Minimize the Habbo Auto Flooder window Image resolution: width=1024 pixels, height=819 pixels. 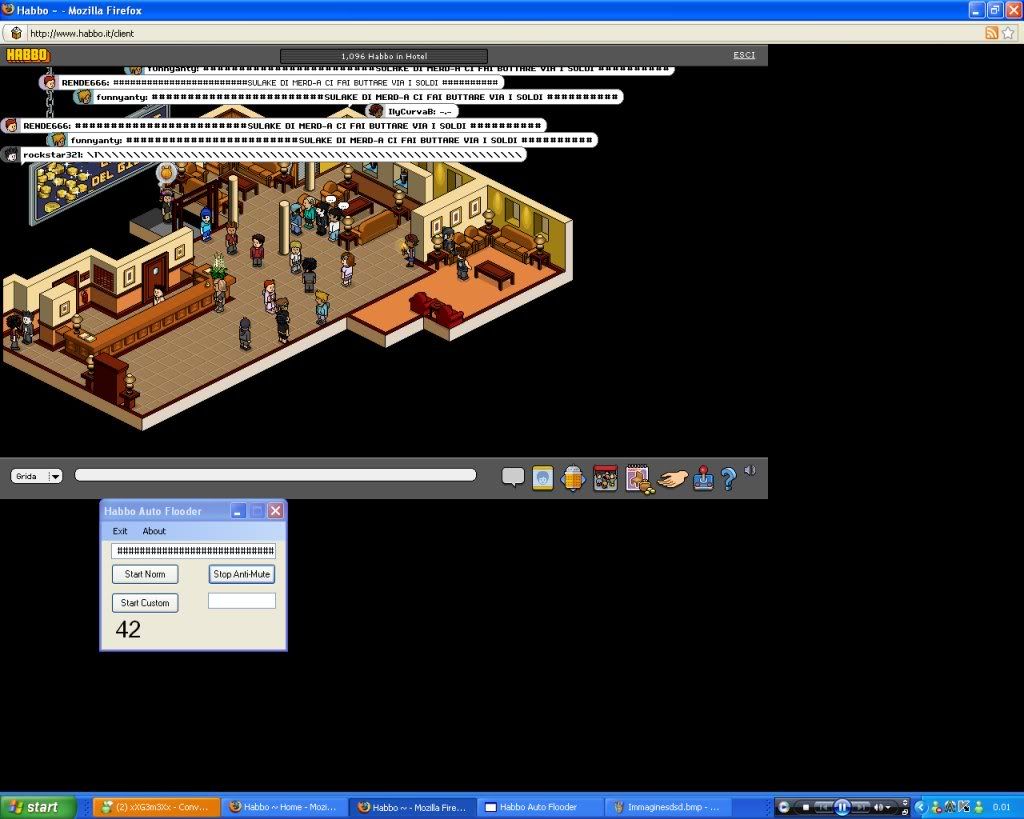point(238,511)
